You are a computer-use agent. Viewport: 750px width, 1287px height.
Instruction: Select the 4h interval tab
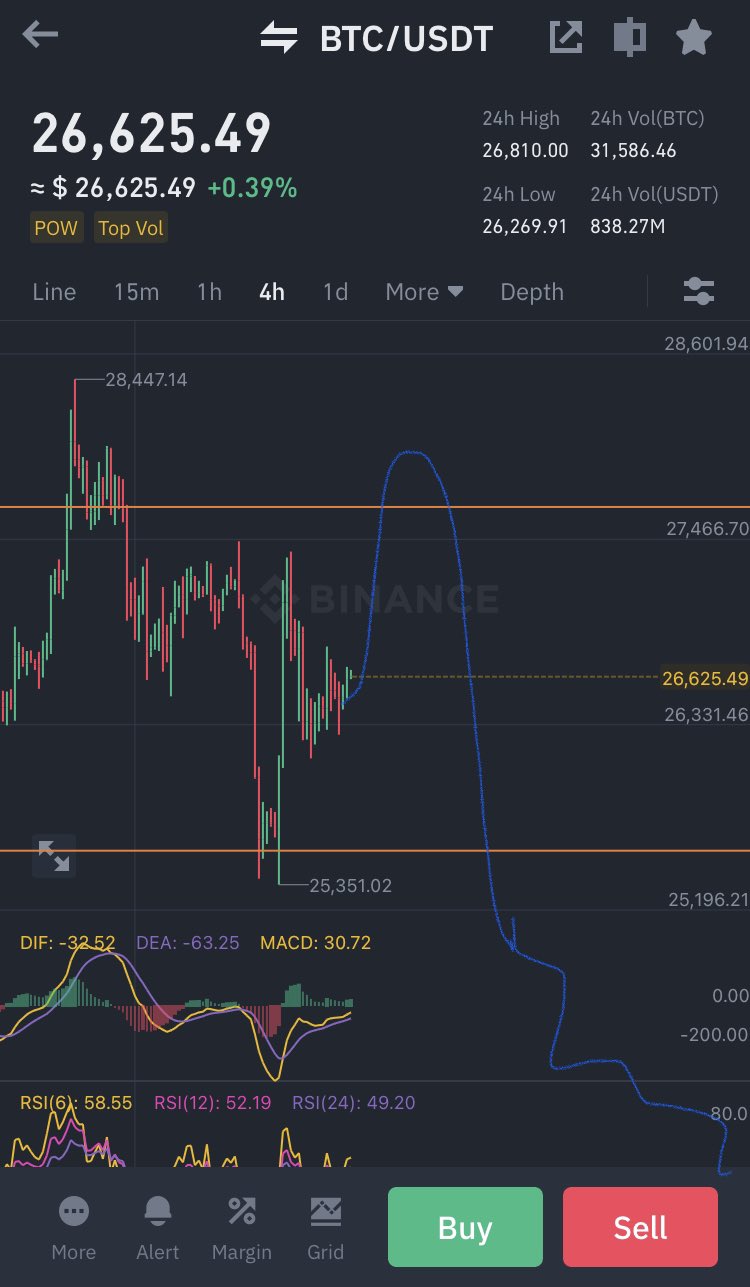(x=272, y=292)
